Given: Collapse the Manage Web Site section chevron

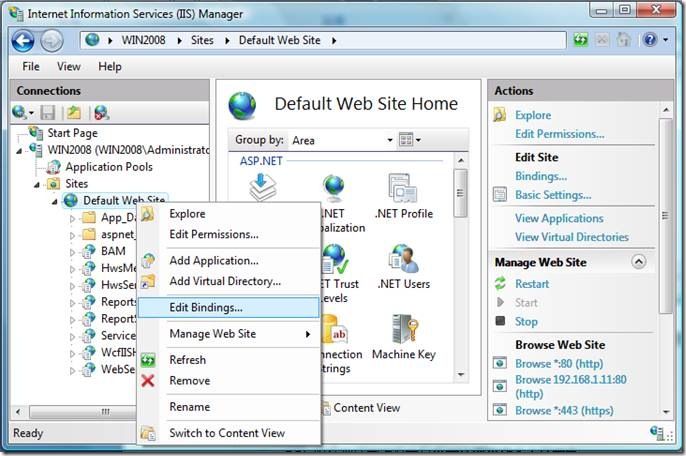Looking at the screenshot, I should 639,262.
